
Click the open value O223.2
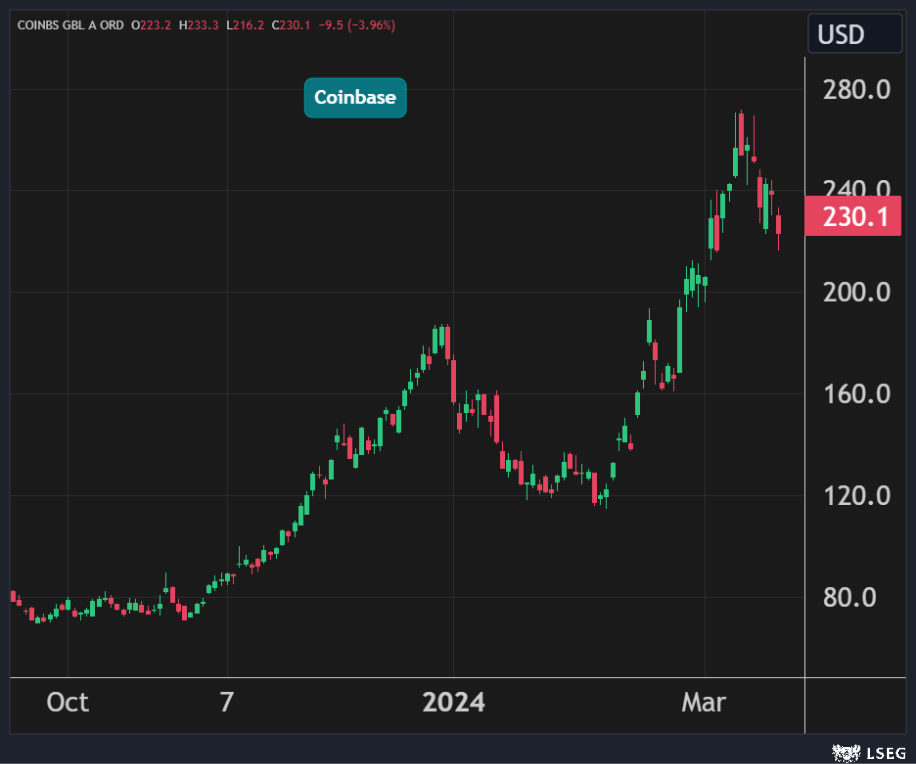tap(152, 25)
